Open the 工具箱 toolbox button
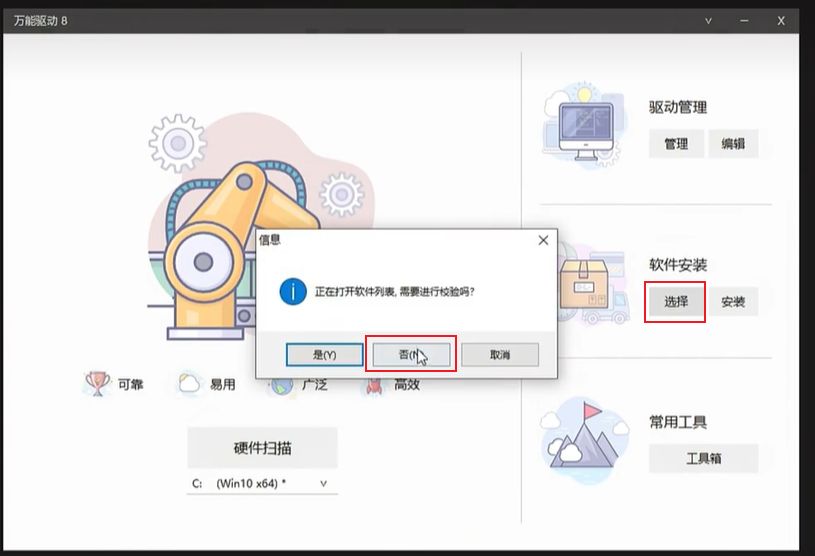 (703, 459)
